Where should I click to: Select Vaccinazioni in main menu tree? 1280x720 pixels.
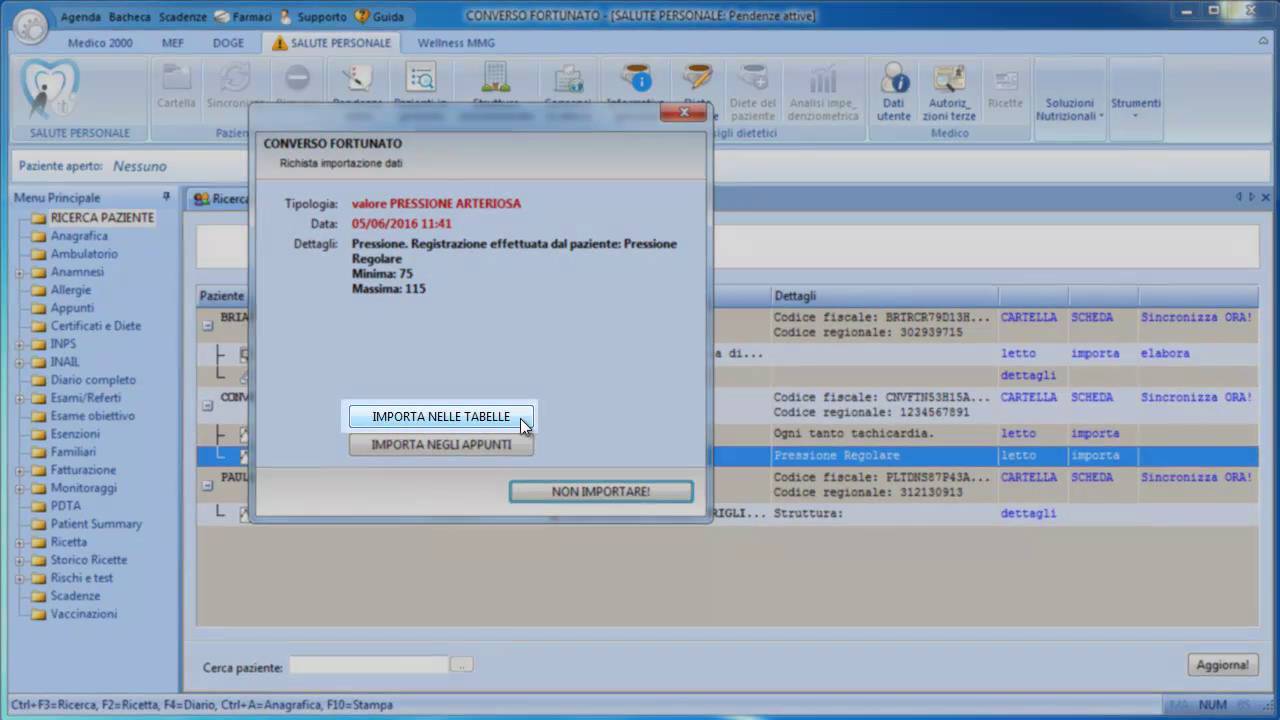click(84, 614)
